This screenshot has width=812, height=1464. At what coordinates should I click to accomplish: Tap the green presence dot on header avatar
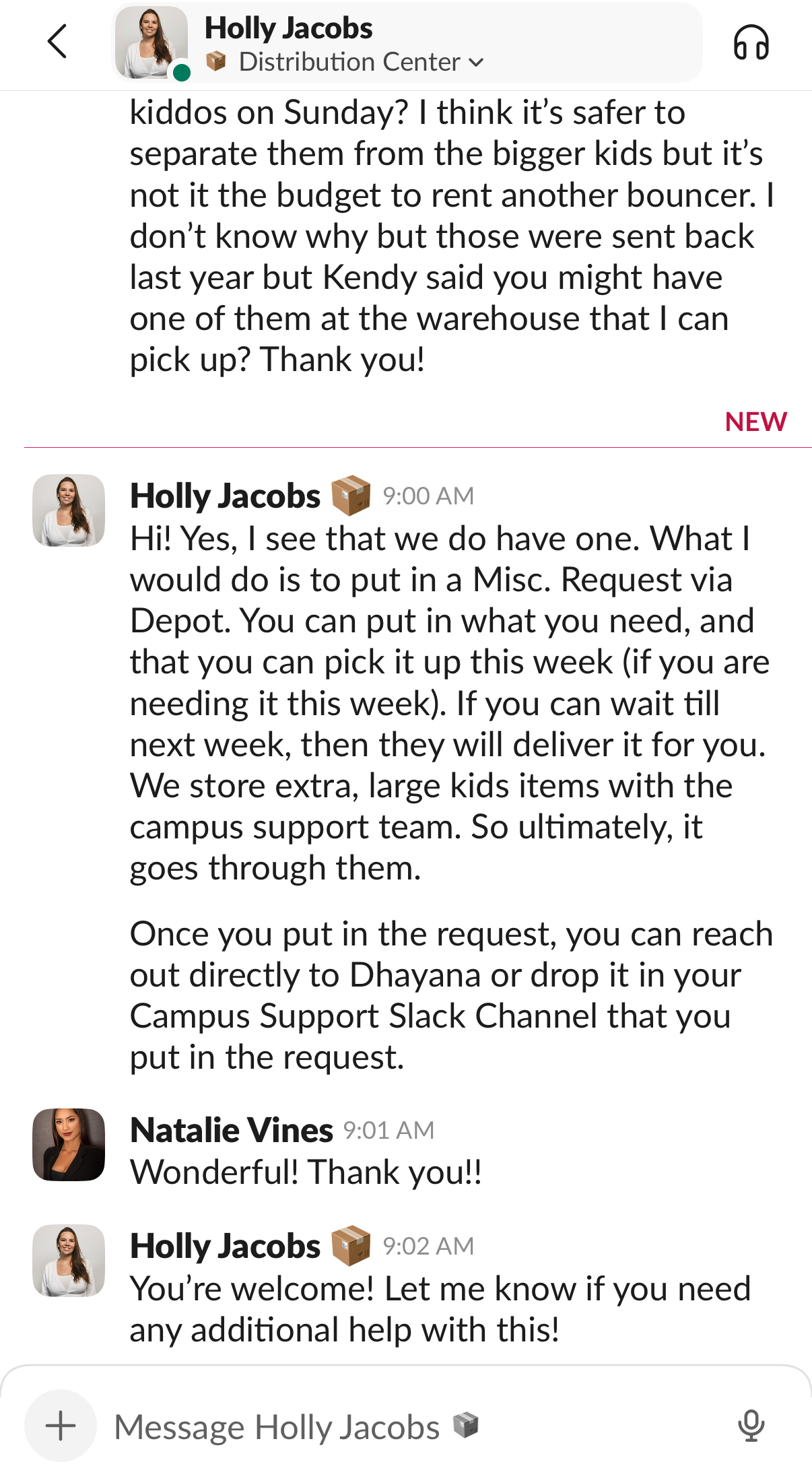click(x=181, y=72)
